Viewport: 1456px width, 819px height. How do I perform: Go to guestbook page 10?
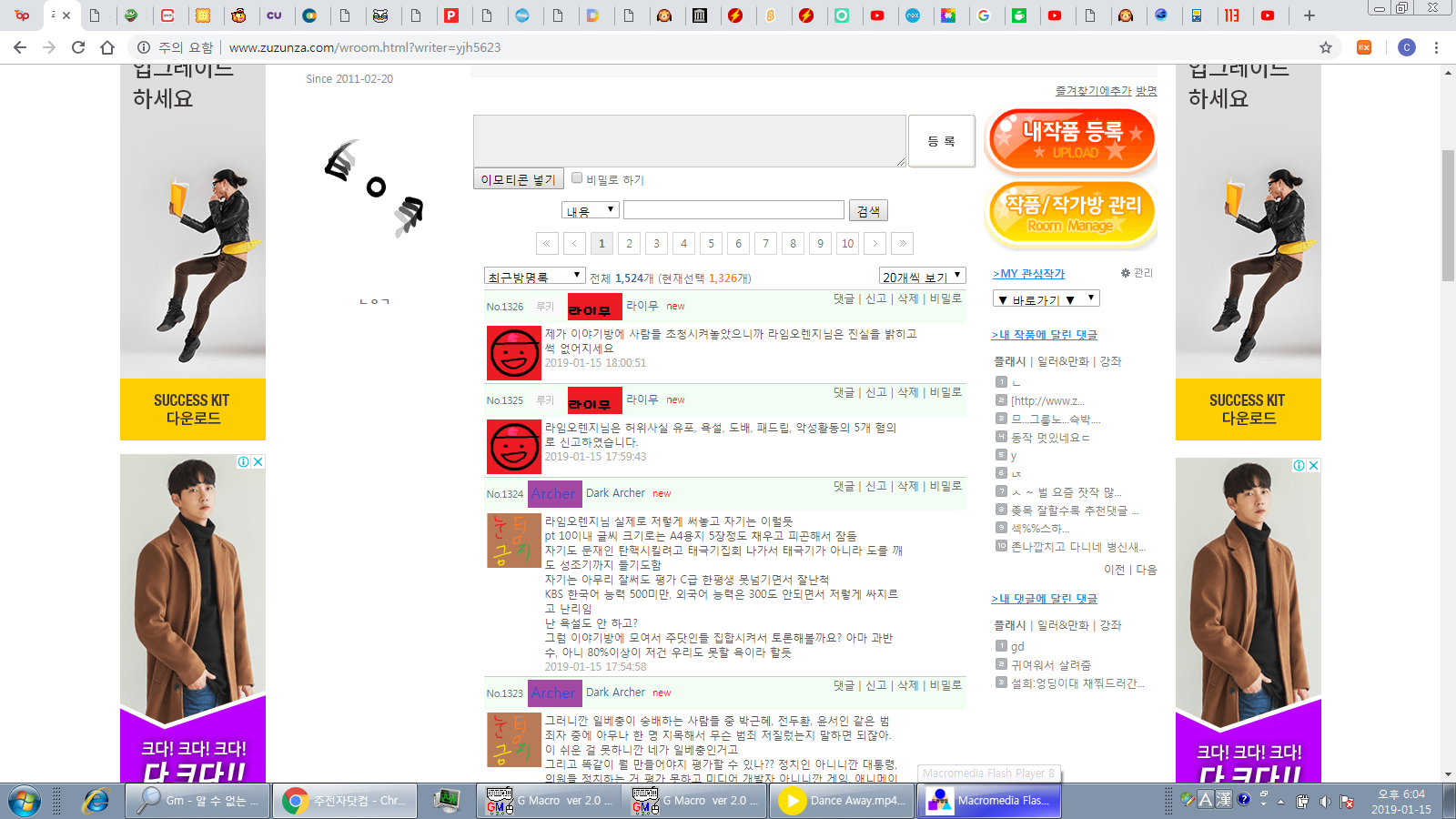(847, 243)
